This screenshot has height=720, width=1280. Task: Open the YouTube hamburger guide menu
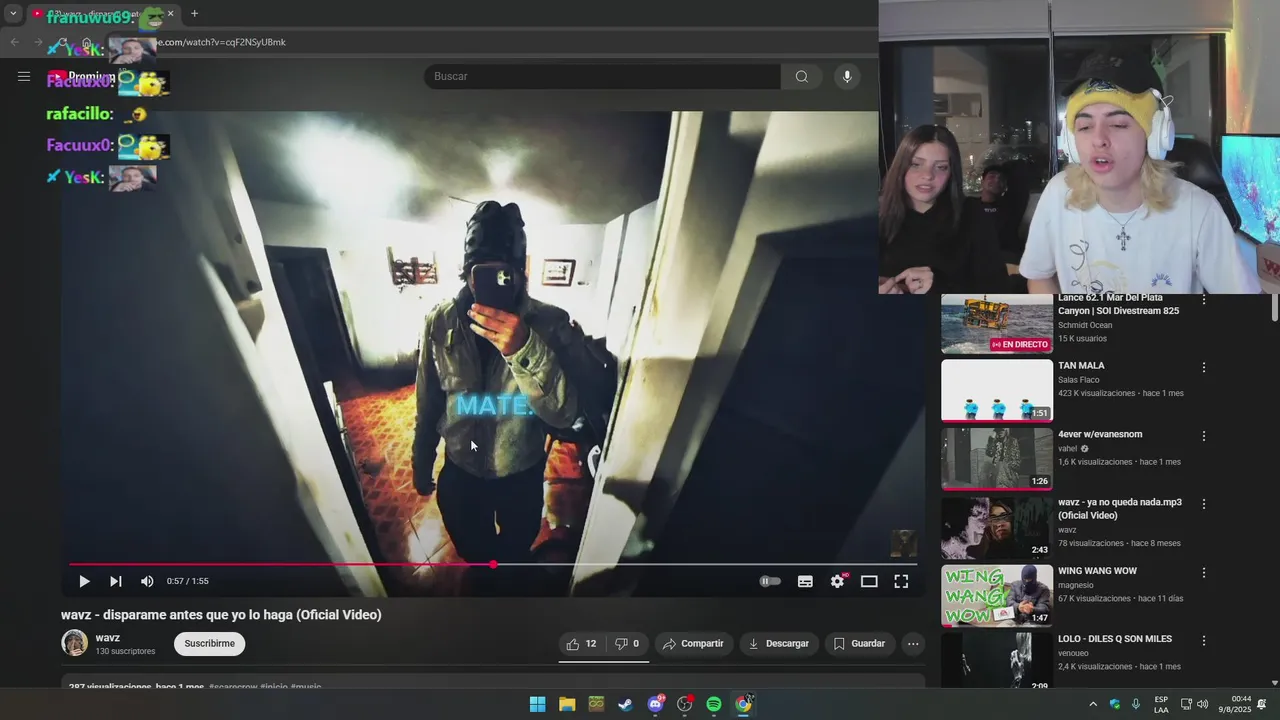tap(24, 76)
